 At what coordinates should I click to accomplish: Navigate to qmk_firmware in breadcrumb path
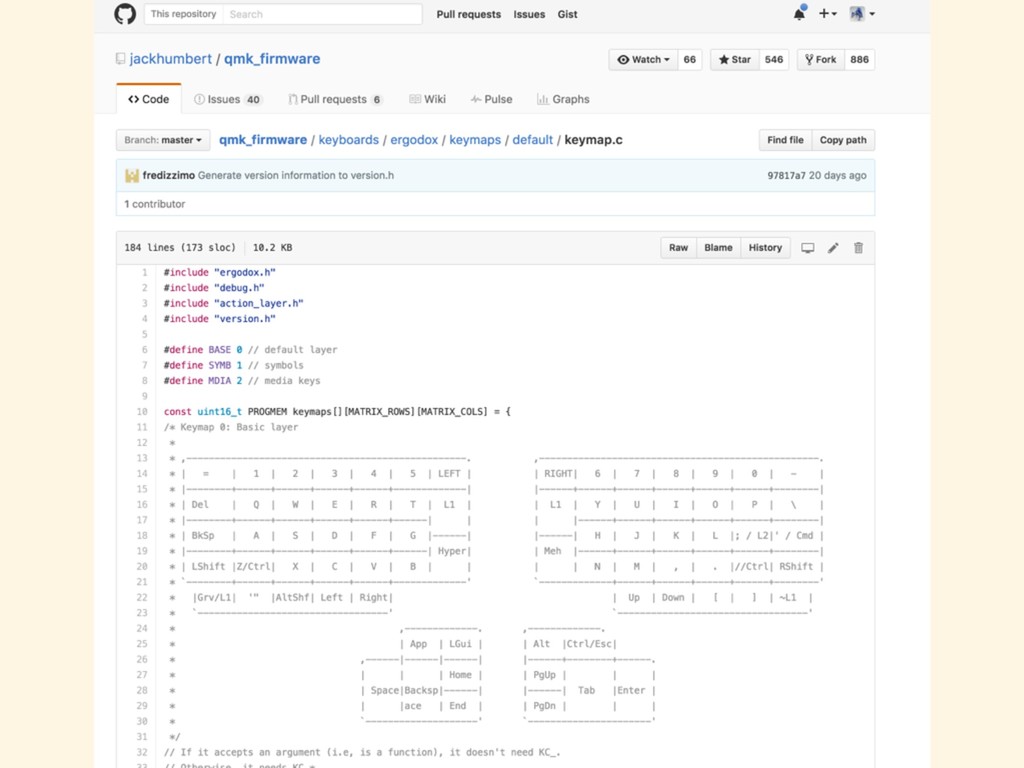tap(263, 140)
